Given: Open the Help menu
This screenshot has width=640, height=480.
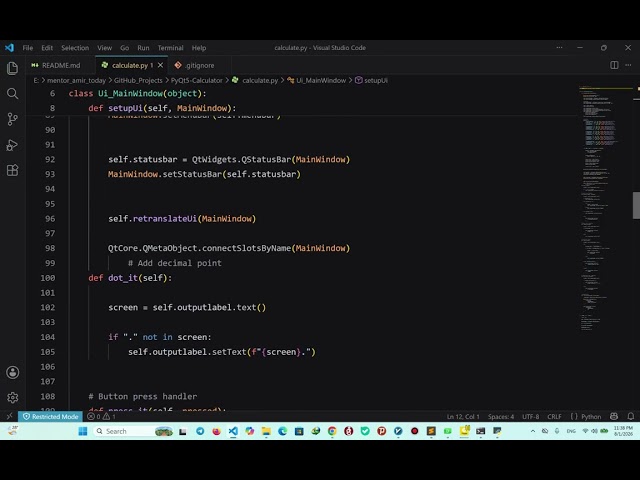Looking at the screenshot, I should point(199,48).
